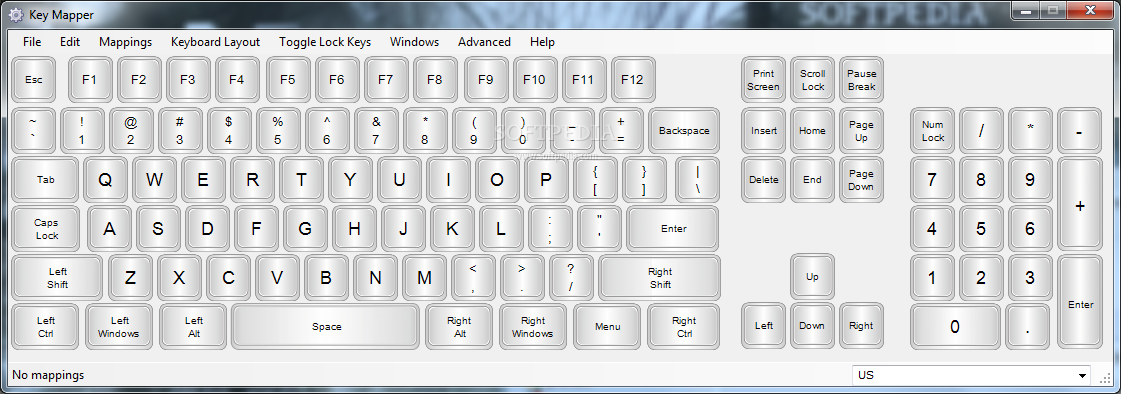The height and width of the screenshot is (394, 1121).
Task: Expand the US keyboard layout dropdown
Action: [1083, 375]
